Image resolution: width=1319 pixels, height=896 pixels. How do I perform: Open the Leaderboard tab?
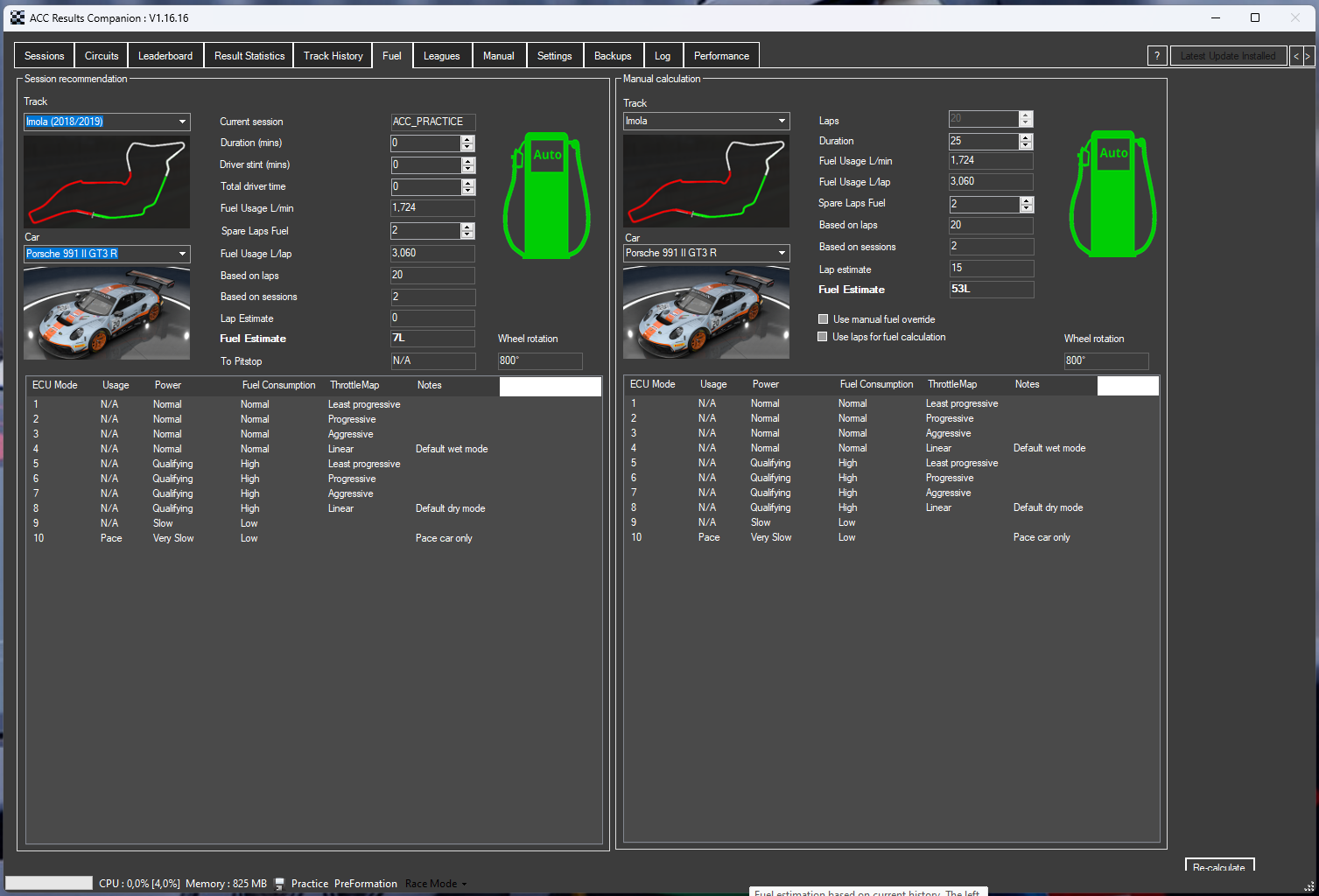coord(165,56)
